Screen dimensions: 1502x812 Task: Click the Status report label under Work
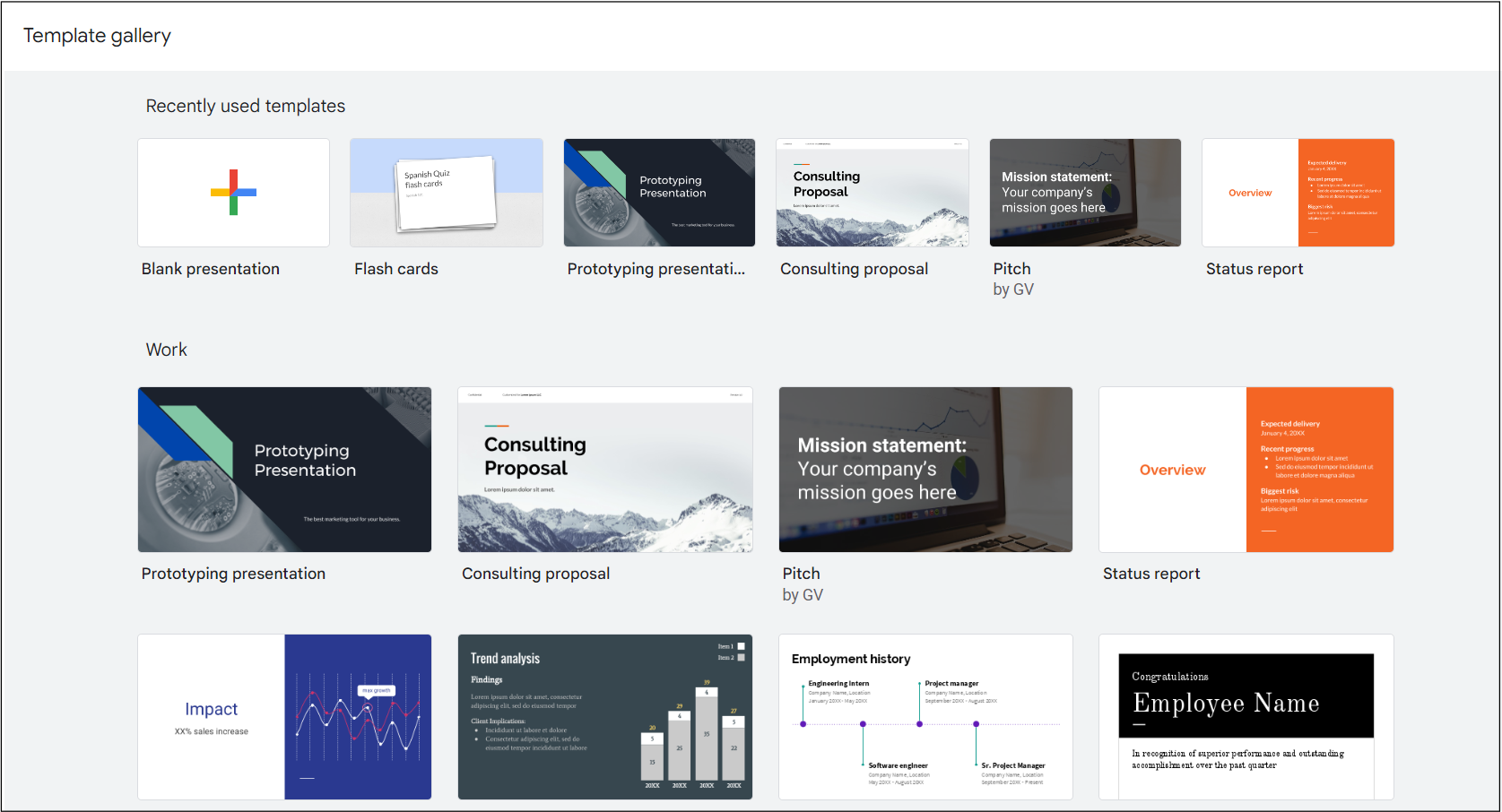pos(1151,574)
